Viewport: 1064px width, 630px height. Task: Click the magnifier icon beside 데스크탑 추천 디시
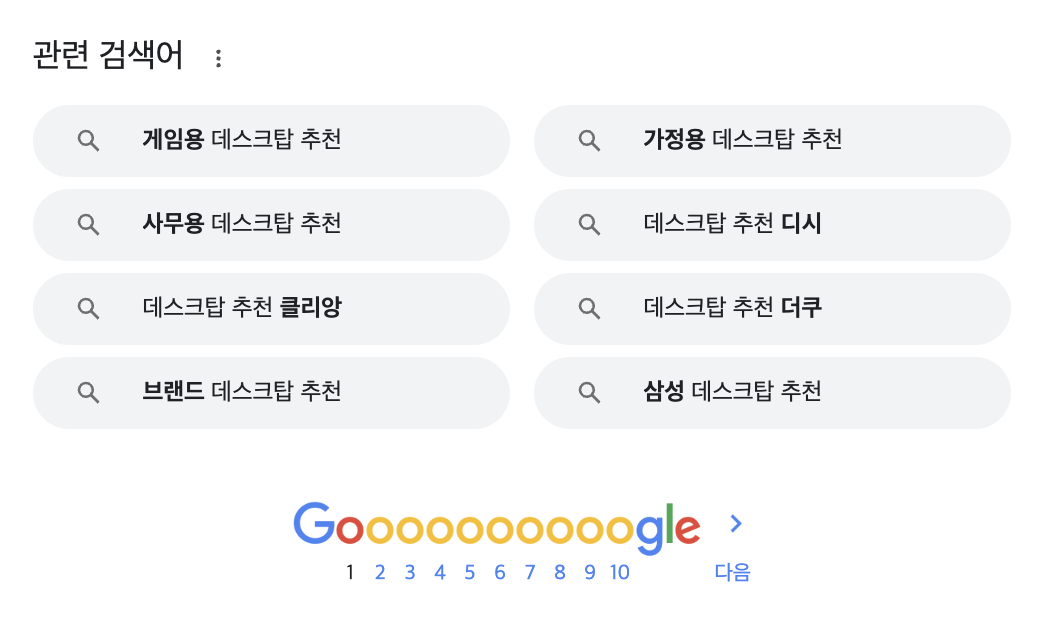589,225
